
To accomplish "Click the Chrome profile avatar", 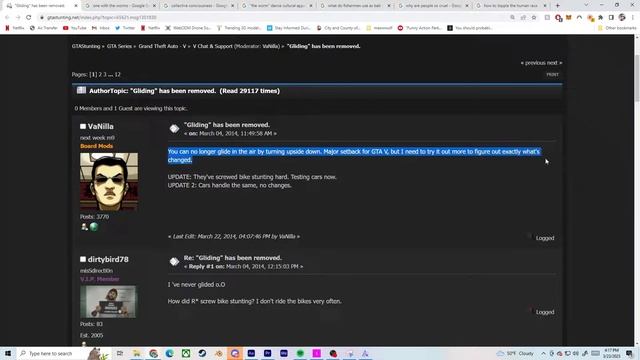I will (622, 18).
